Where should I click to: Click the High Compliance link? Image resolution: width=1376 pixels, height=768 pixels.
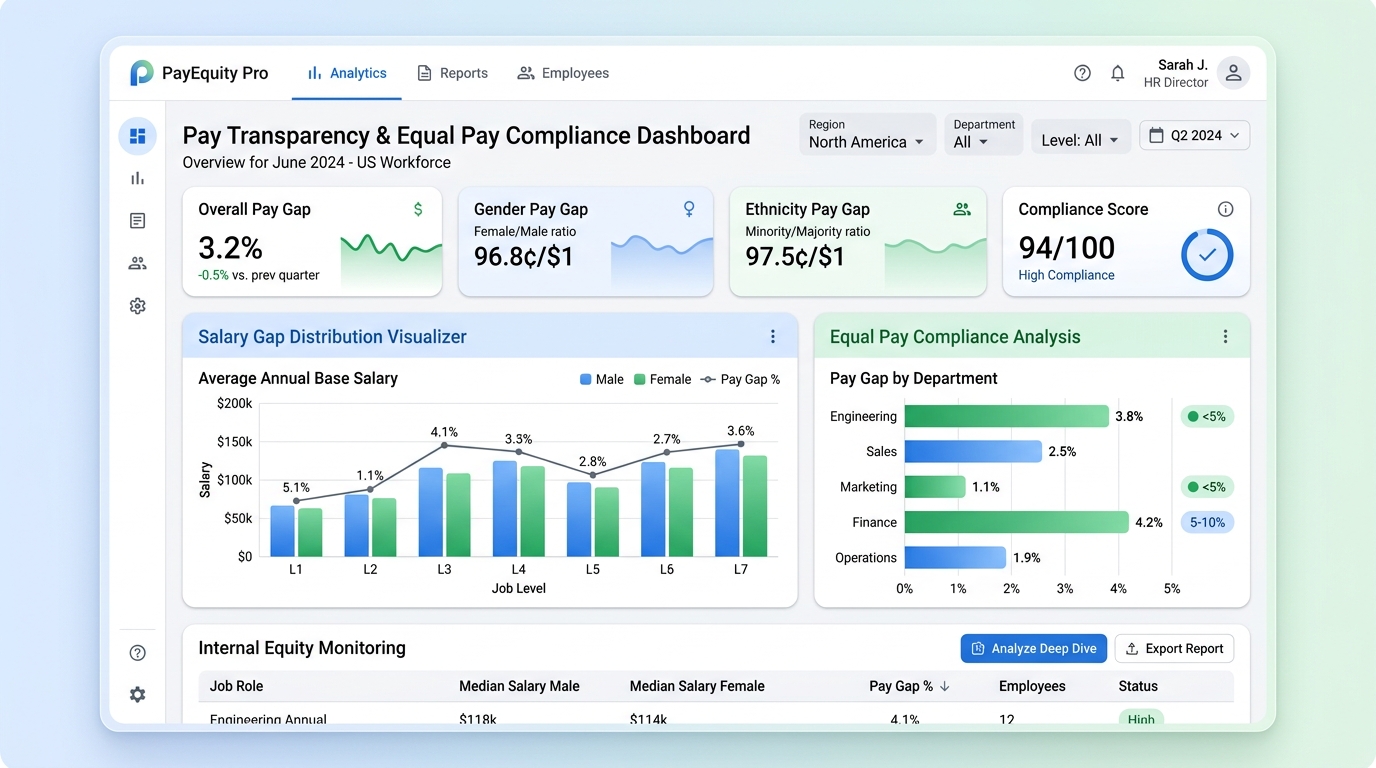coord(1066,275)
